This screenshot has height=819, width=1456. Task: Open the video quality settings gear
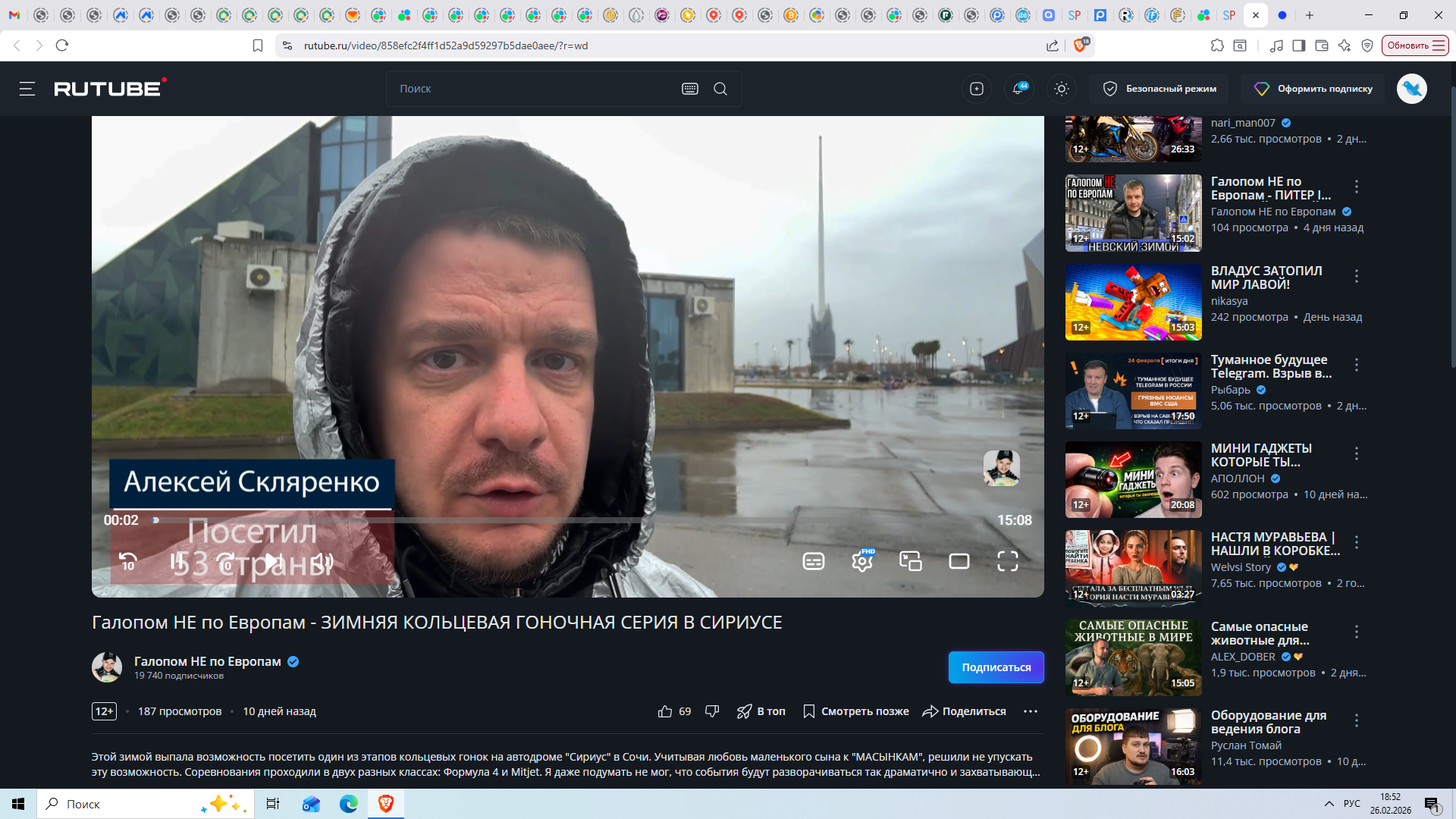(x=861, y=561)
